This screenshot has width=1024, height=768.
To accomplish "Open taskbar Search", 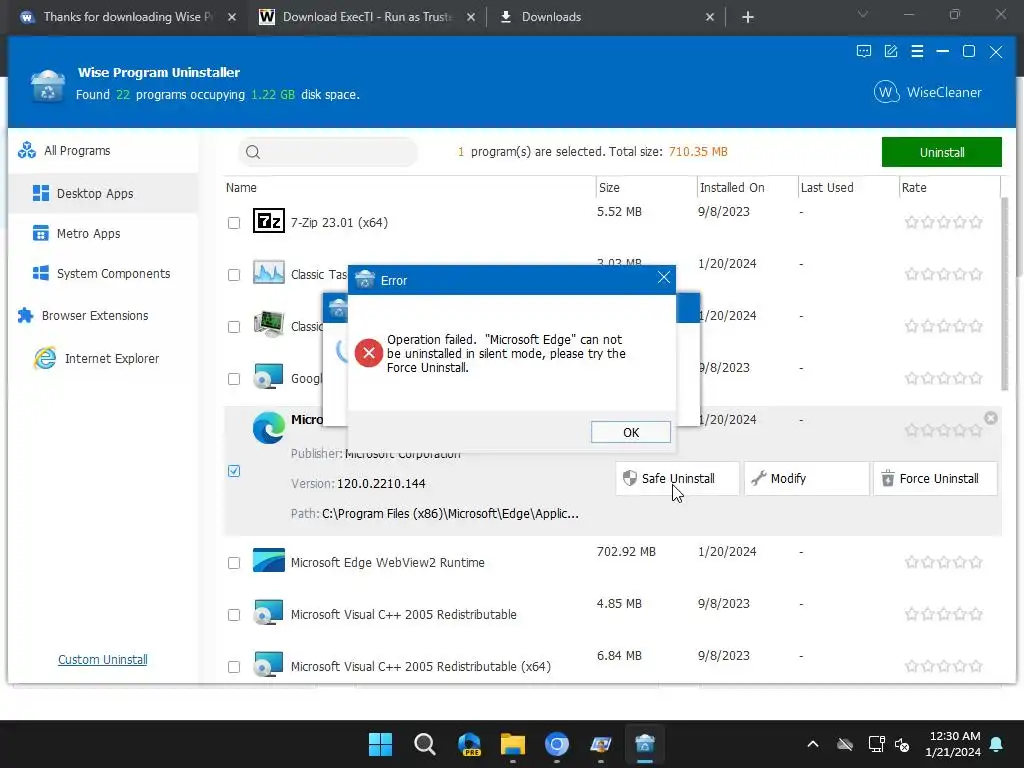I will [424, 744].
